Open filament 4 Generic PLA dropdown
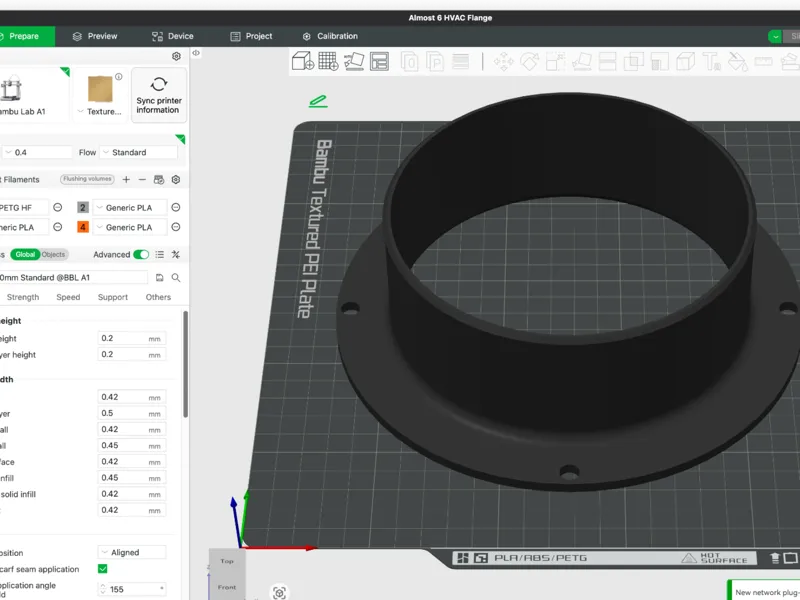Viewport: 800px width, 600px height. pos(130,227)
